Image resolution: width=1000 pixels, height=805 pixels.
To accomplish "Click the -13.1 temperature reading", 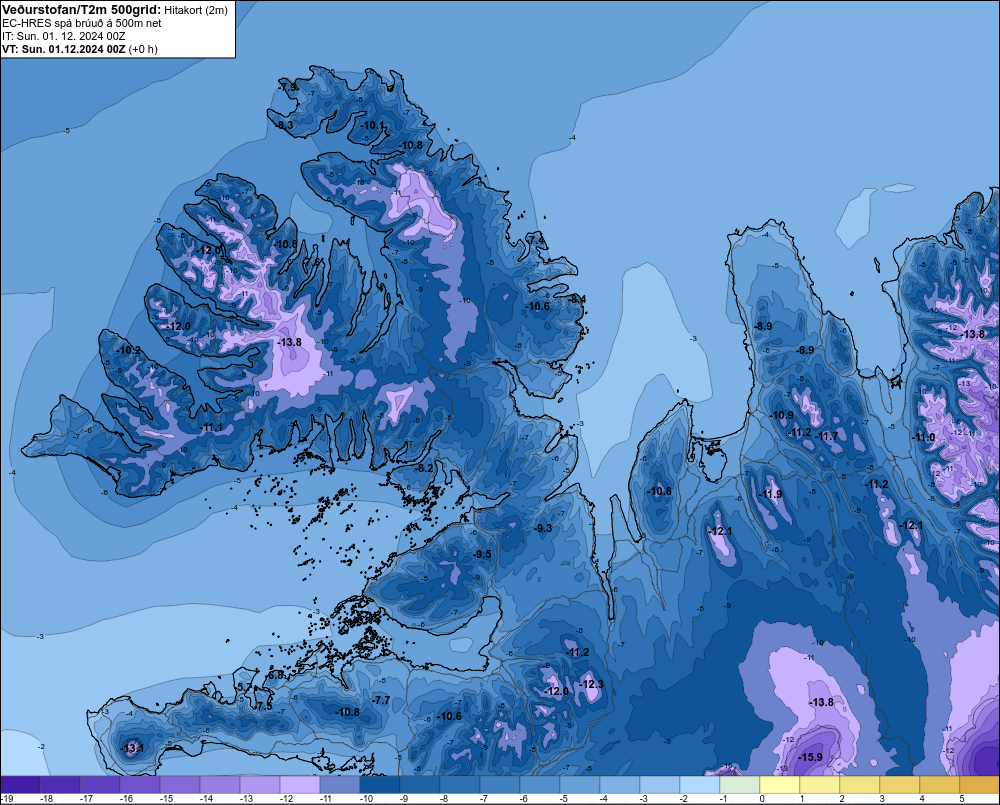I will 133,748.
